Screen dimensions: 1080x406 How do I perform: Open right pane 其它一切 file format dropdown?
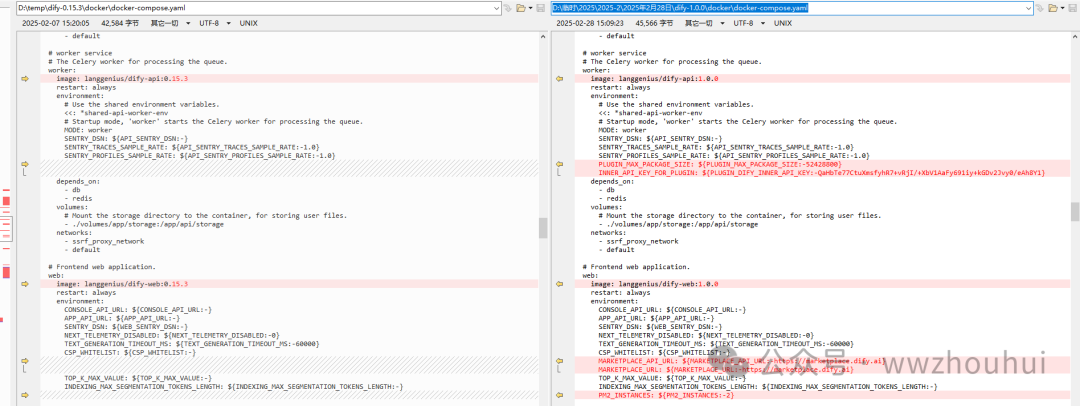pos(698,22)
